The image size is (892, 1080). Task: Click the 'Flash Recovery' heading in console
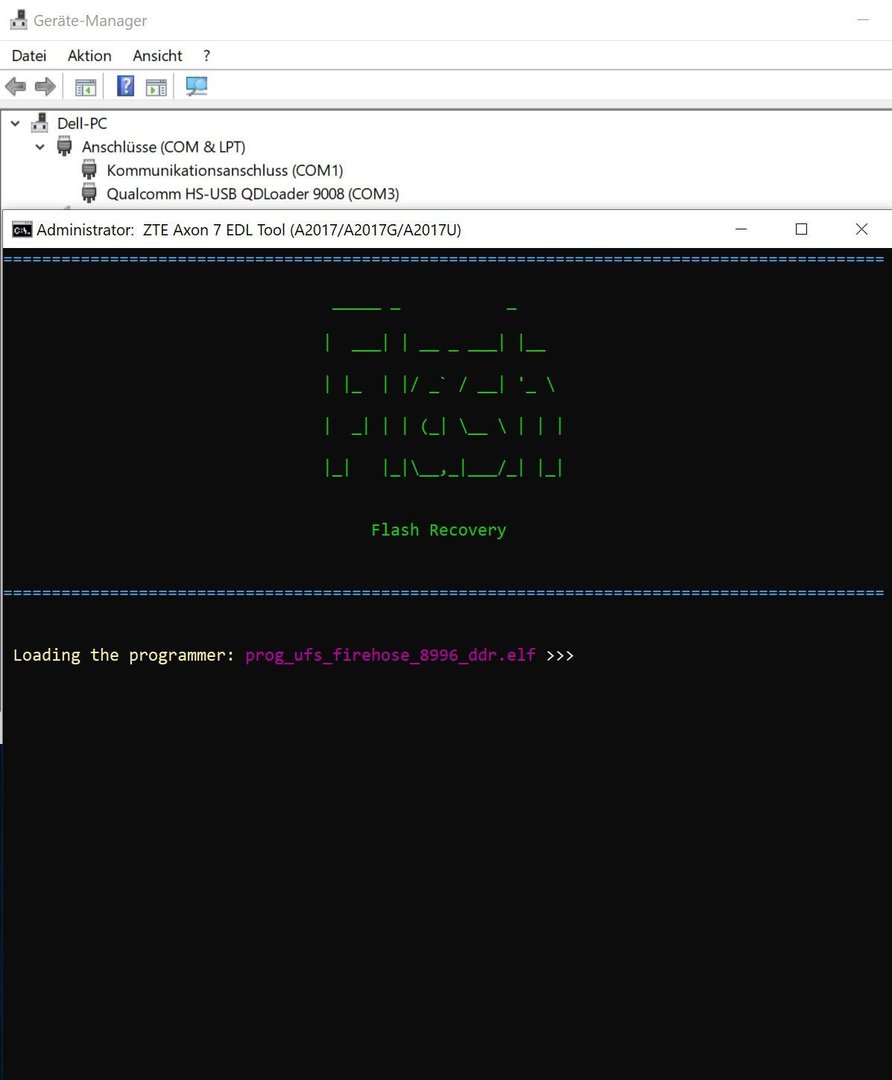pyautogui.click(x=439, y=530)
